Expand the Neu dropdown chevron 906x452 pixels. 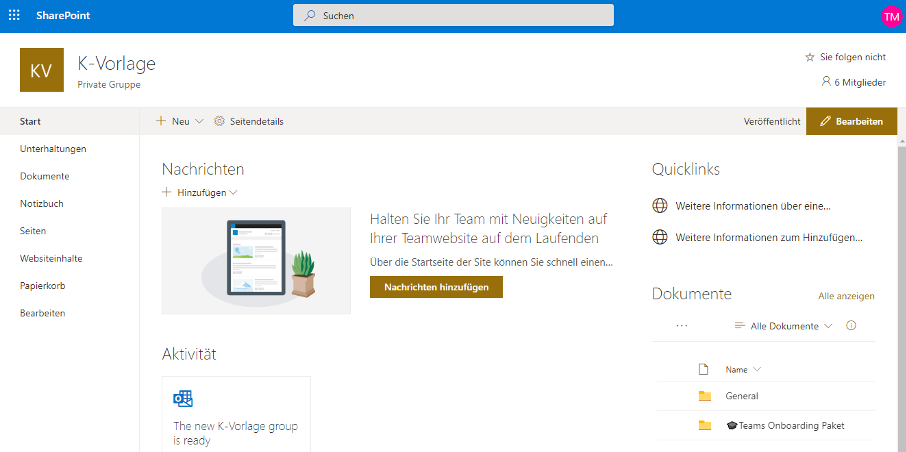point(199,121)
